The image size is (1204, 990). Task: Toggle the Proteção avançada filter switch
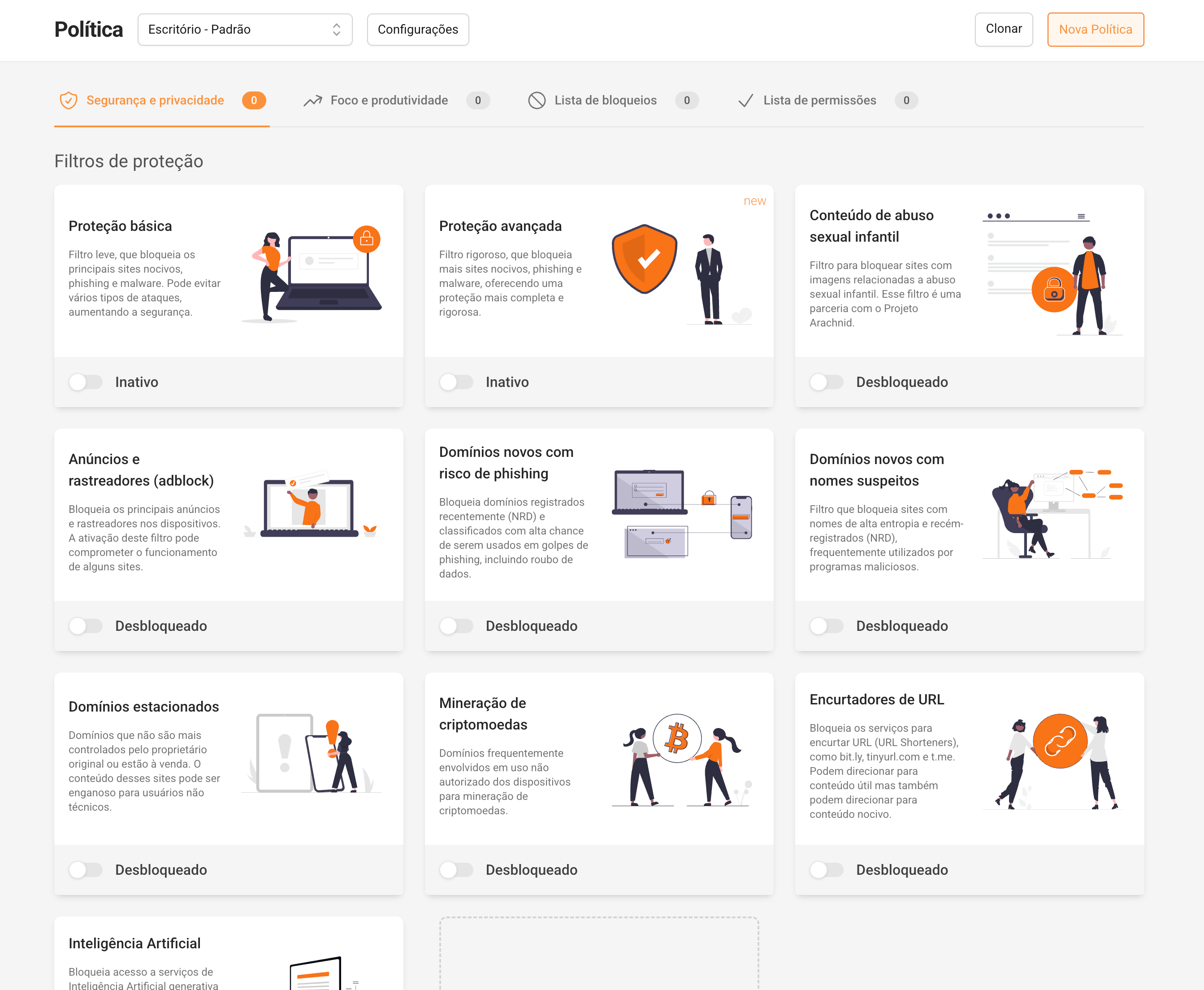tap(456, 382)
